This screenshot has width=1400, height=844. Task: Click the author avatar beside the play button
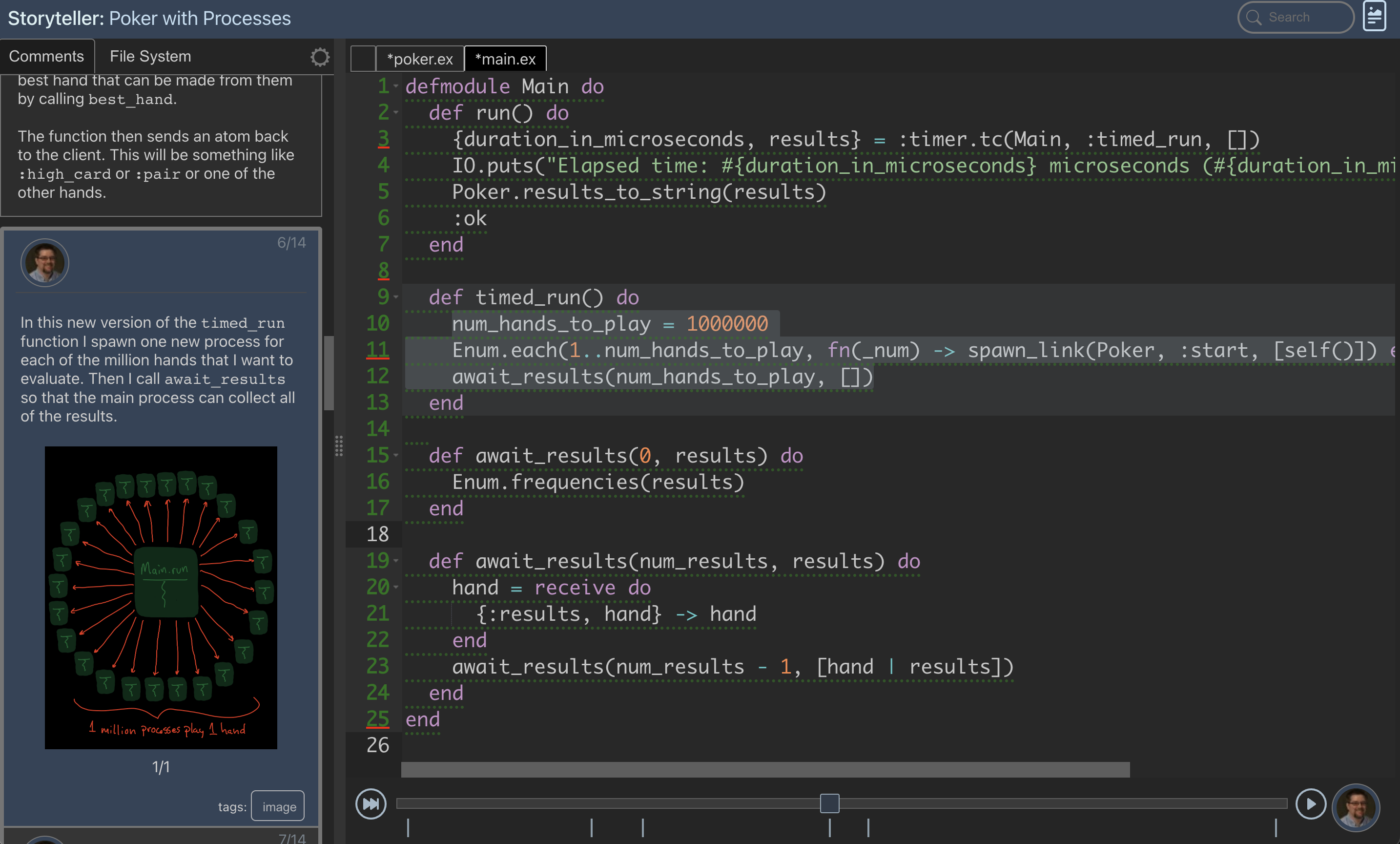click(1356, 807)
